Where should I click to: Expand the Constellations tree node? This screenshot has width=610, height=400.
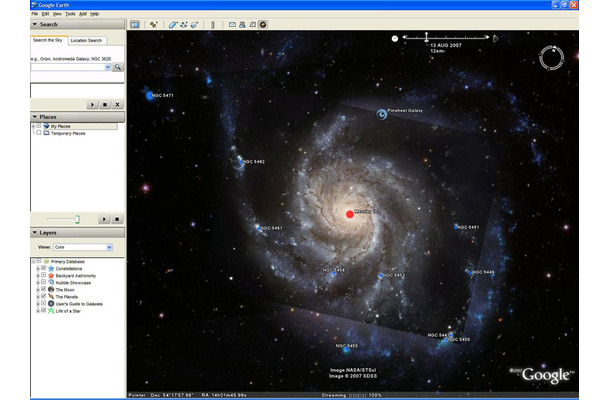(x=38, y=268)
